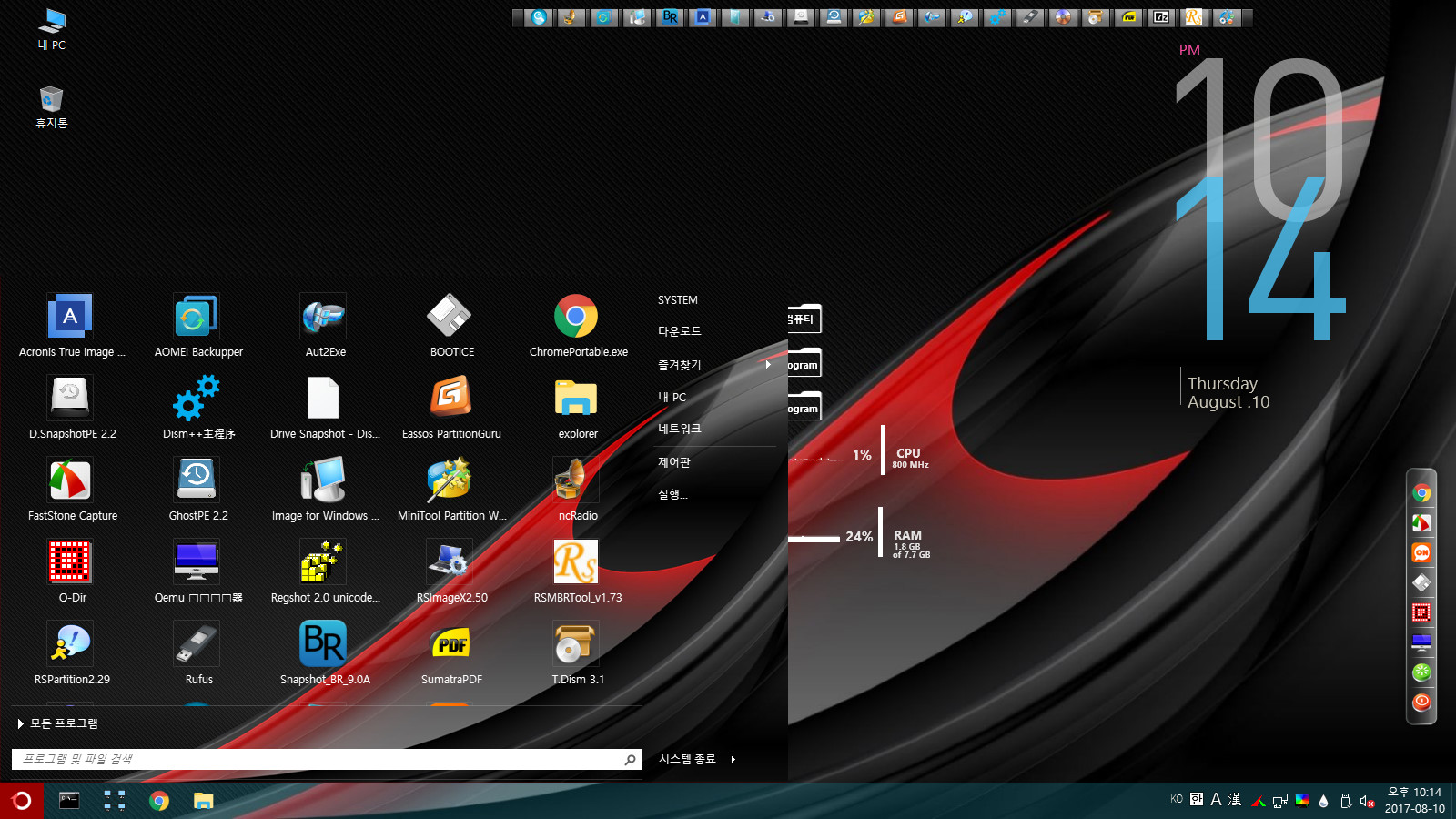The image size is (1456, 819).
Task: Click the network icon in system tray
Action: click(x=1280, y=801)
